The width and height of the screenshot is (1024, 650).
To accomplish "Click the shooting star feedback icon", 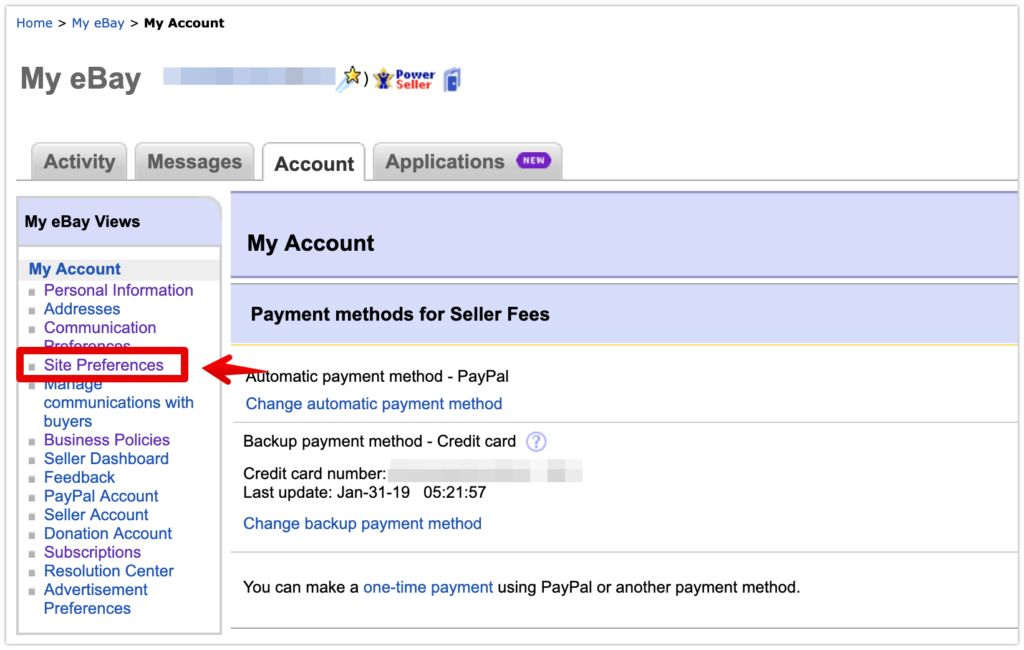I will [349, 79].
